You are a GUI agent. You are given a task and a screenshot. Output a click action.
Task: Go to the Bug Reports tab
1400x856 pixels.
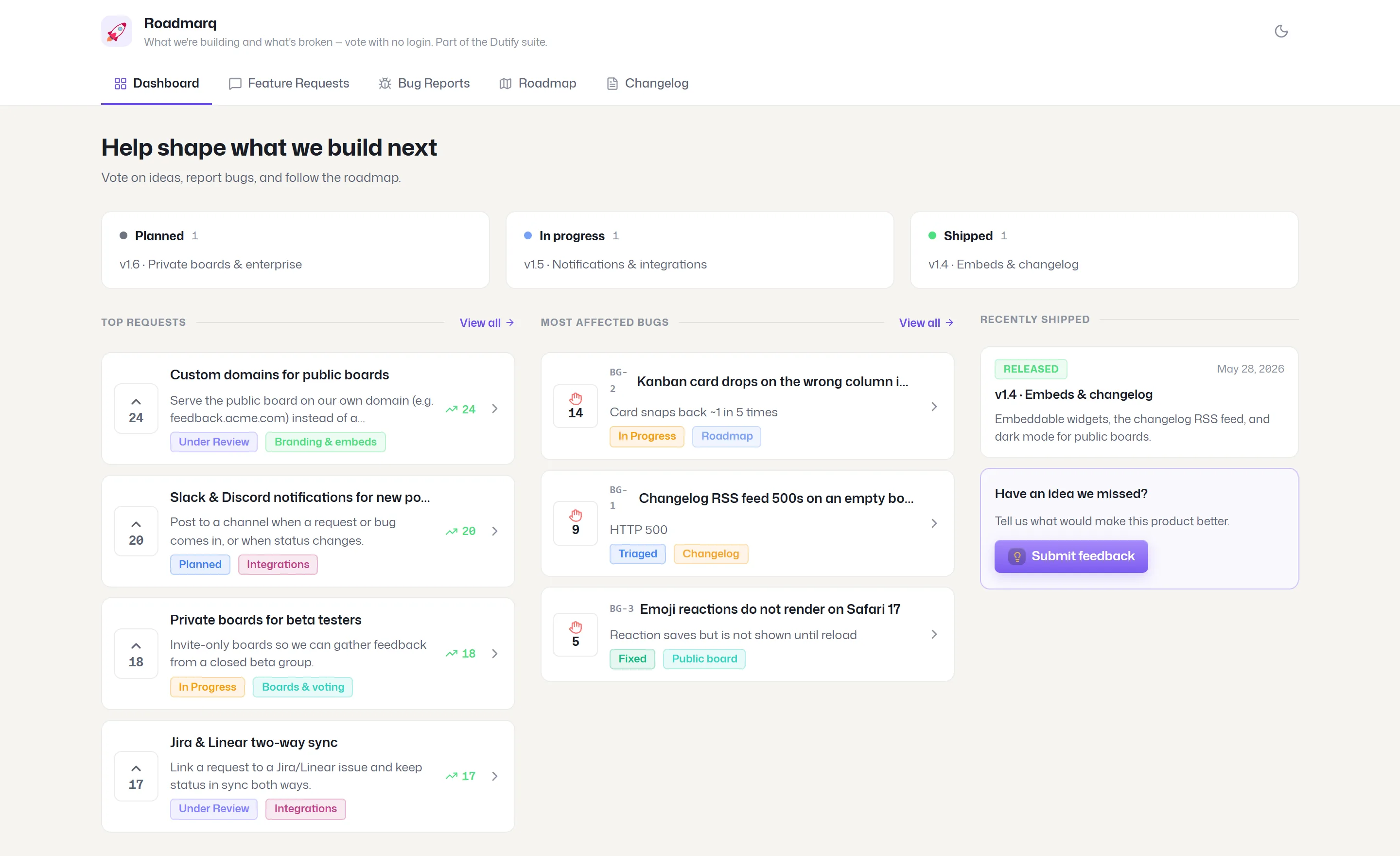424,84
